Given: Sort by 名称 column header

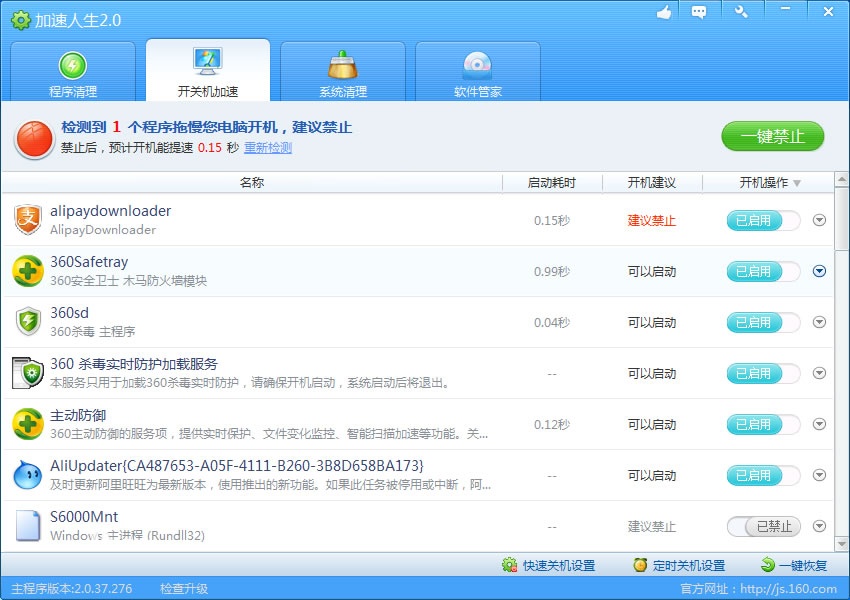Looking at the screenshot, I should (252, 183).
